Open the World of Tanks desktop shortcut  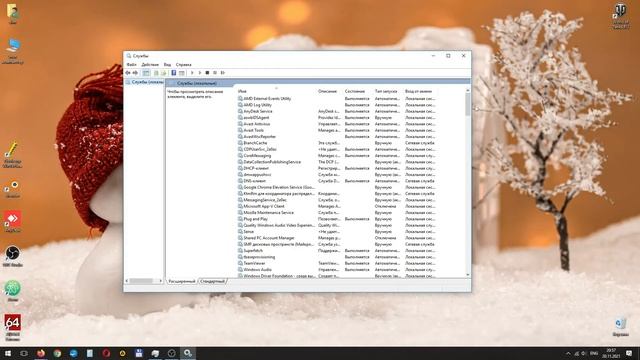pyautogui.click(x=620, y=16)
